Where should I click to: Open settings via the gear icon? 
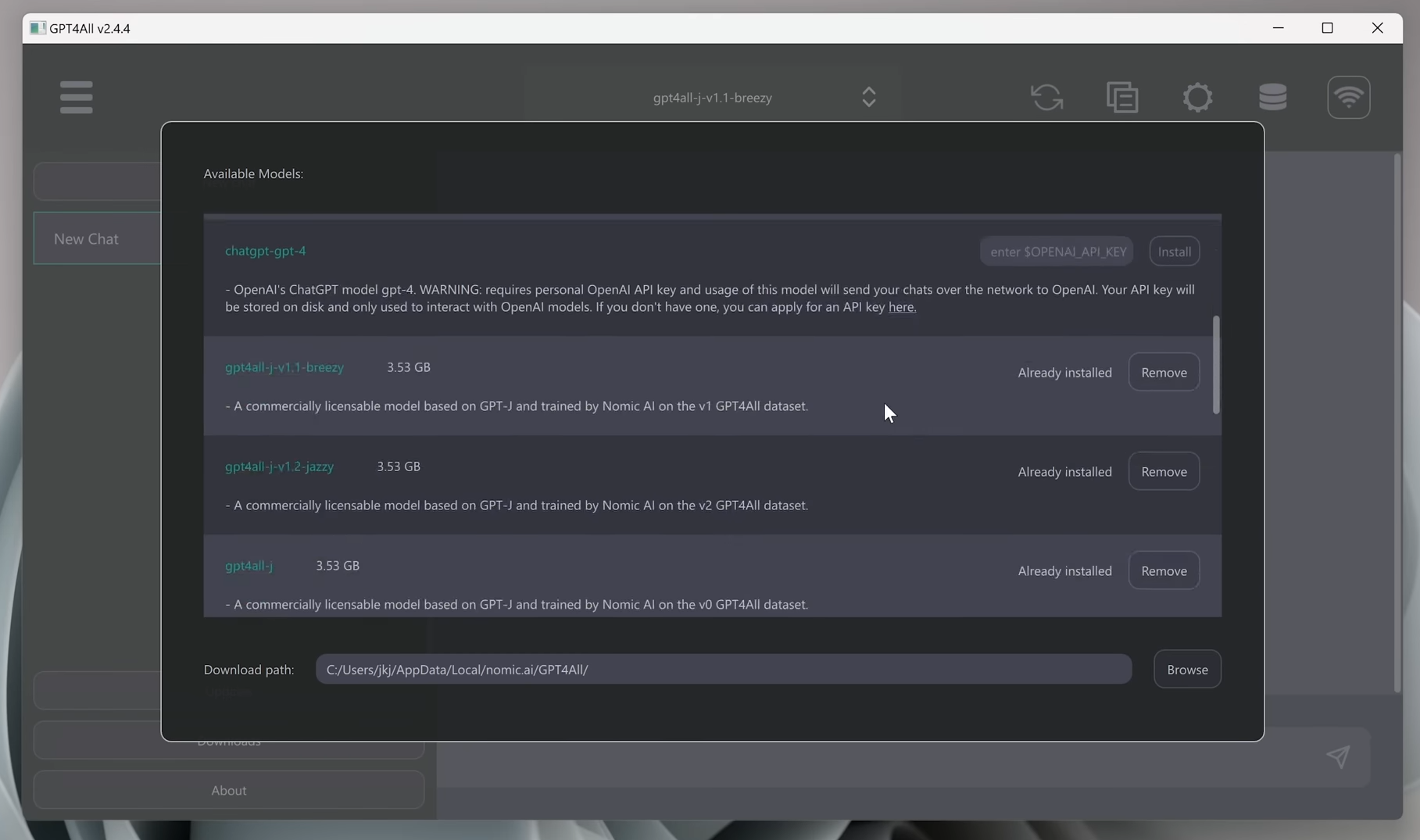(x=1197, y=97)
